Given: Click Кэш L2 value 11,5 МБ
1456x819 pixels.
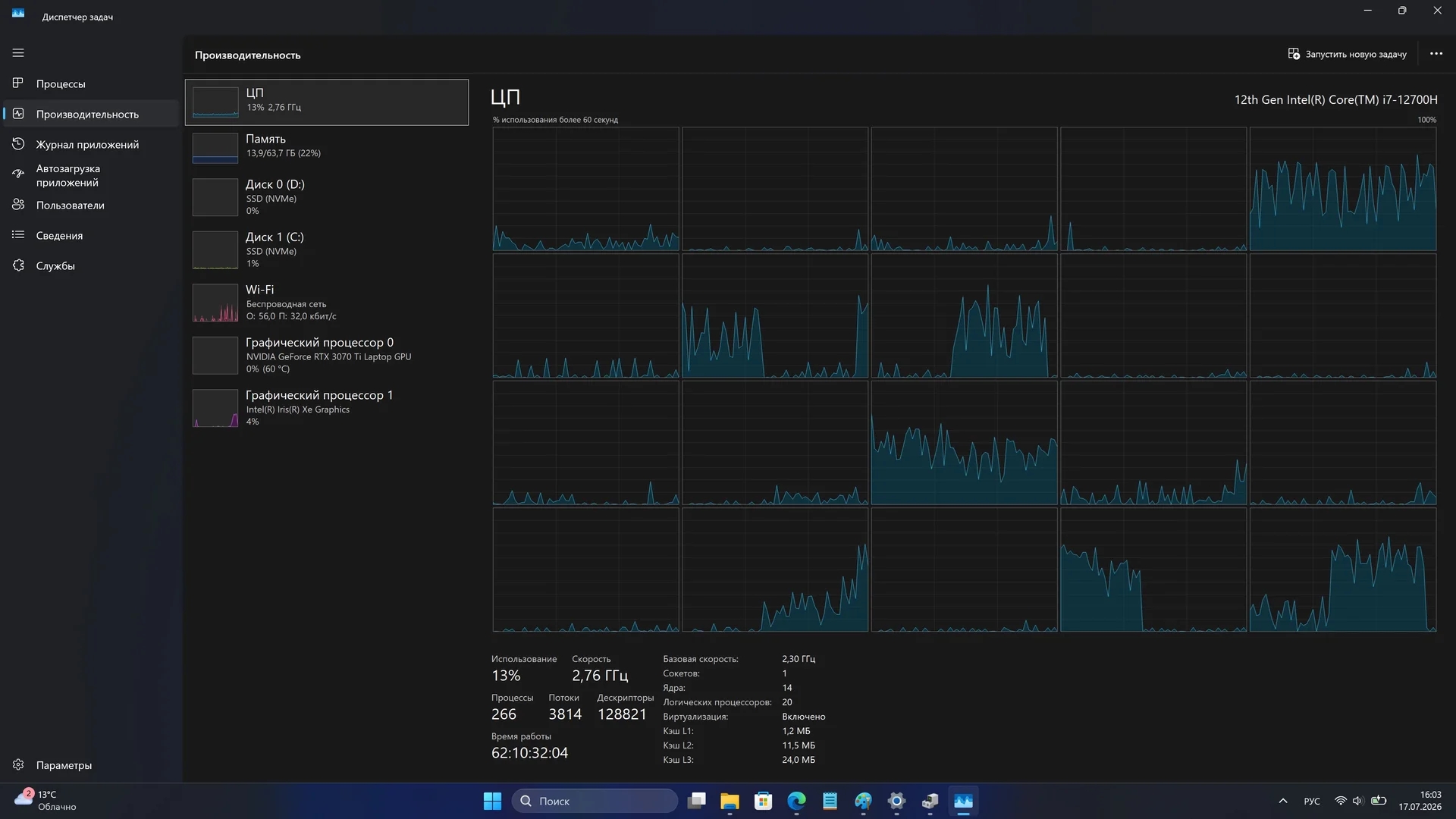Looking at the screenshot, I should pyautogui.click(x=799, y=745).
